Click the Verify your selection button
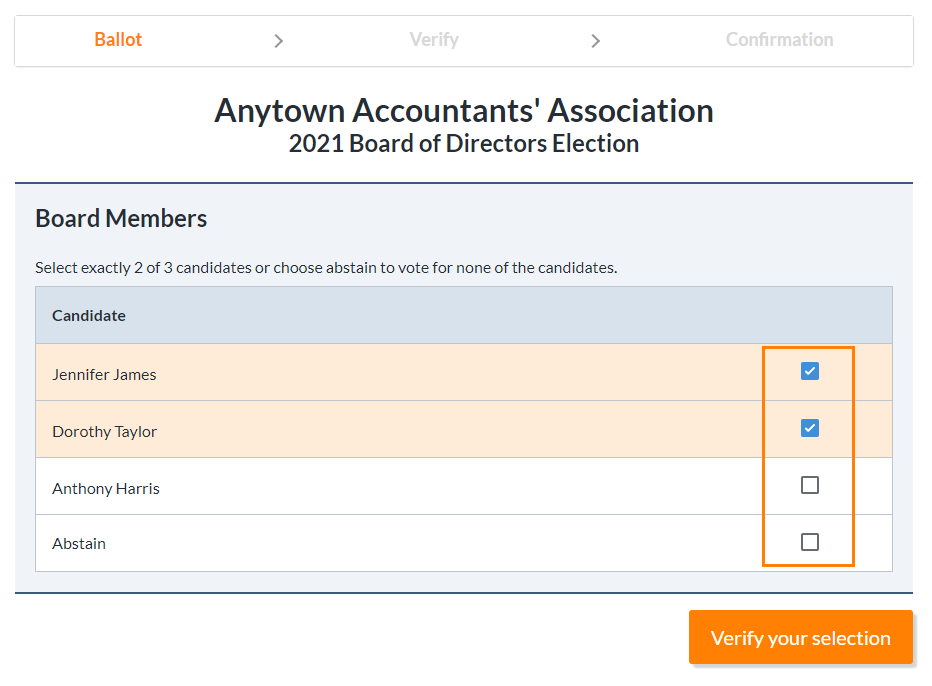 (x=801, y=637)
